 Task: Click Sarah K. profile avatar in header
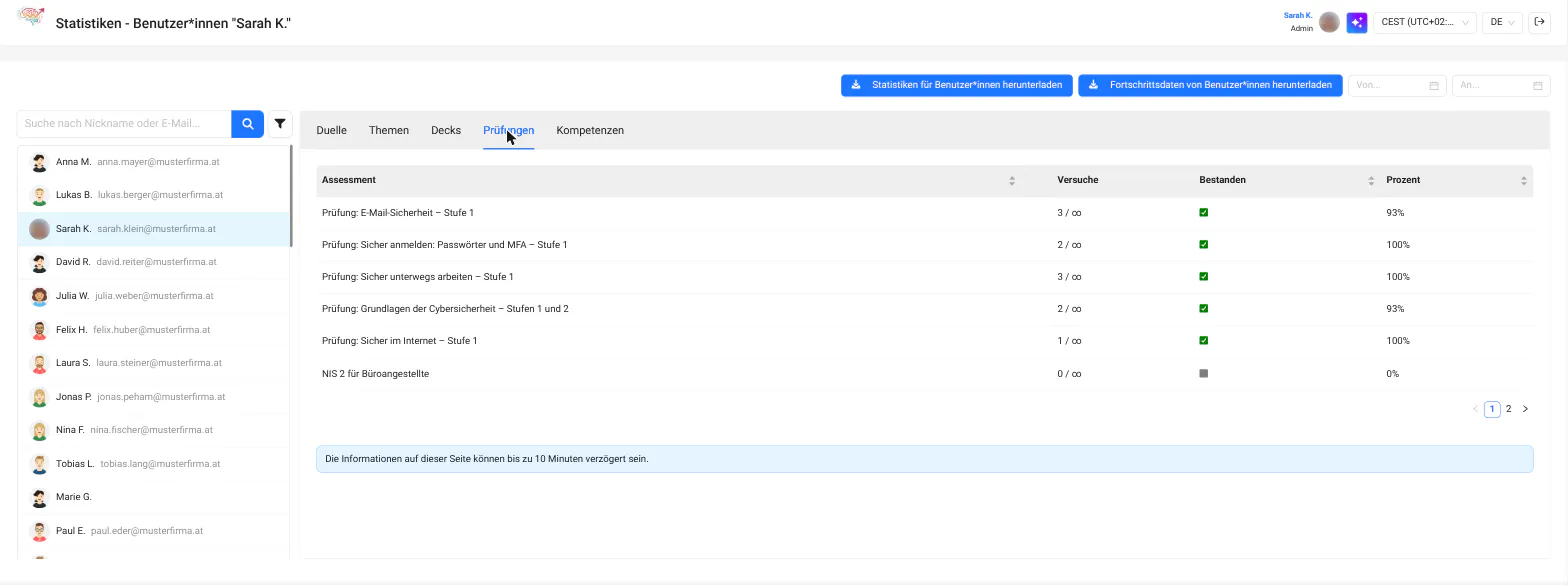pyautogui.click(x=1329, y=22)
